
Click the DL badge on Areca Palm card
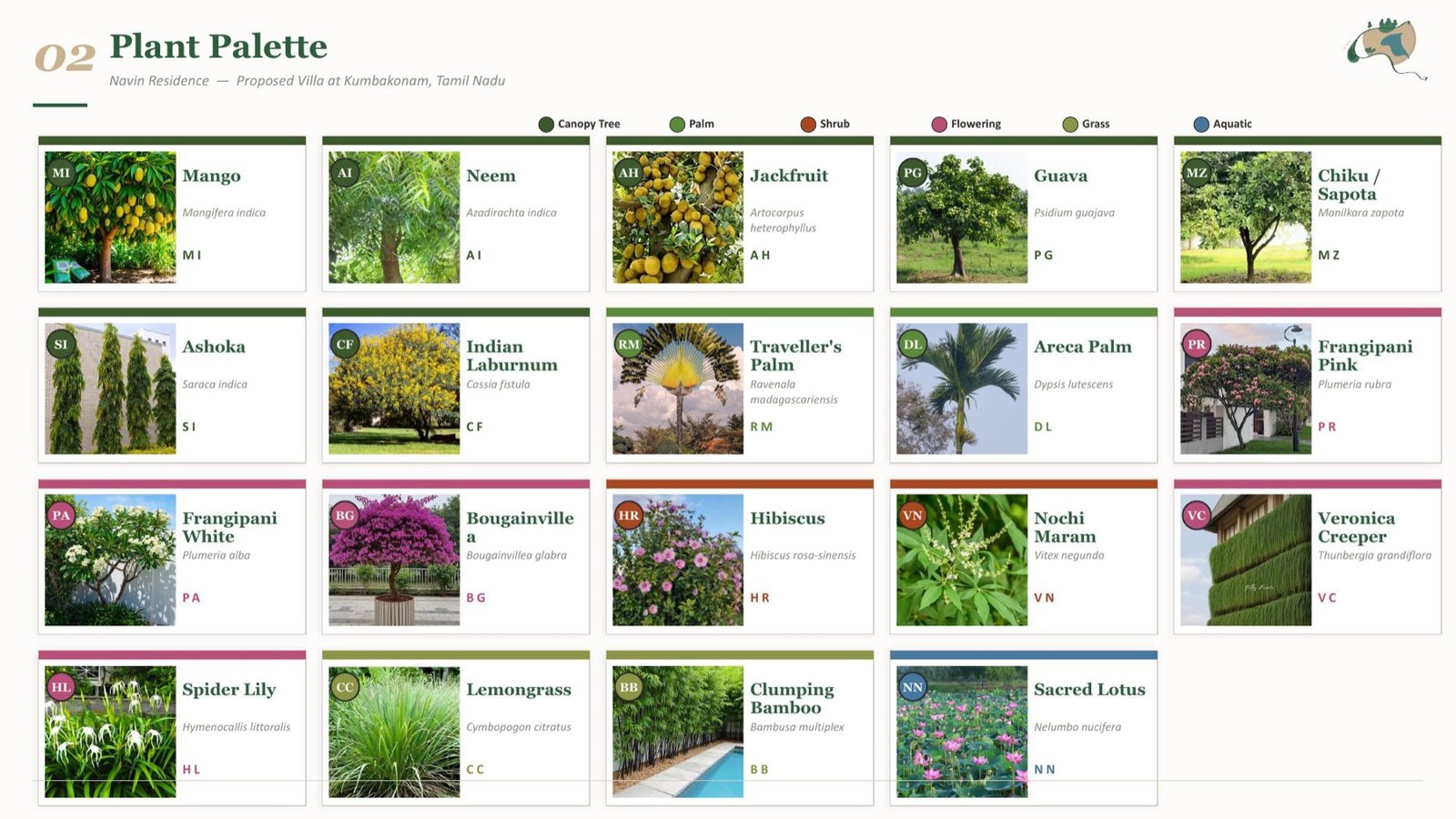pos(913,344)
